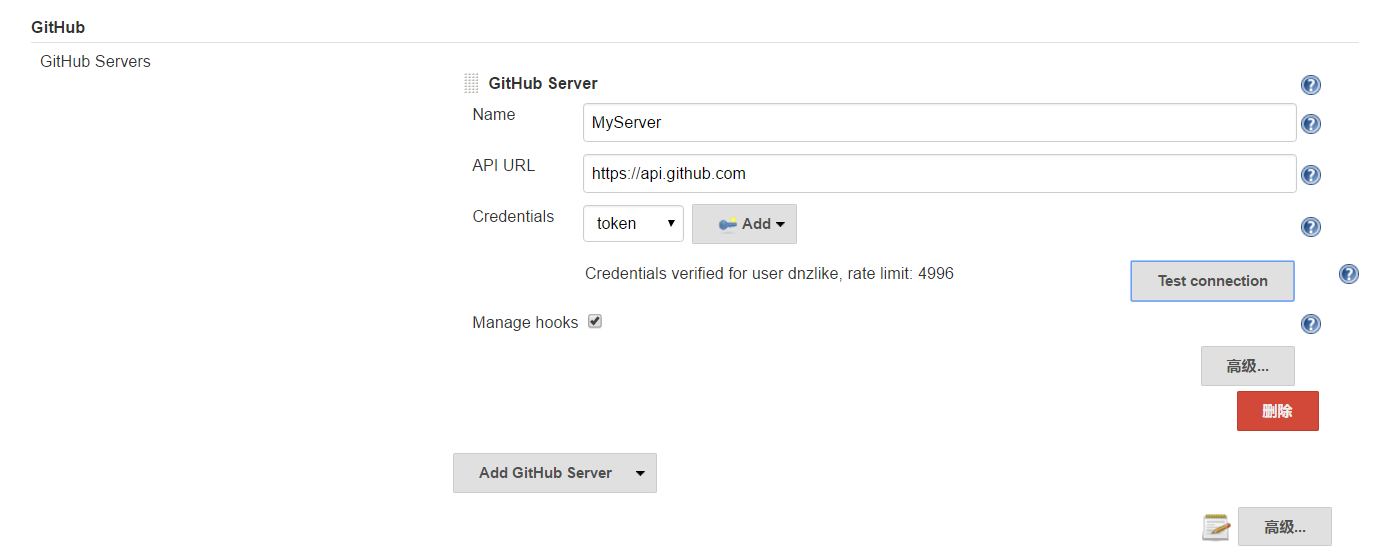Screen dimensions: 1380x549
Task: Open help icon beside API URL field
Action: [1311, 175]
